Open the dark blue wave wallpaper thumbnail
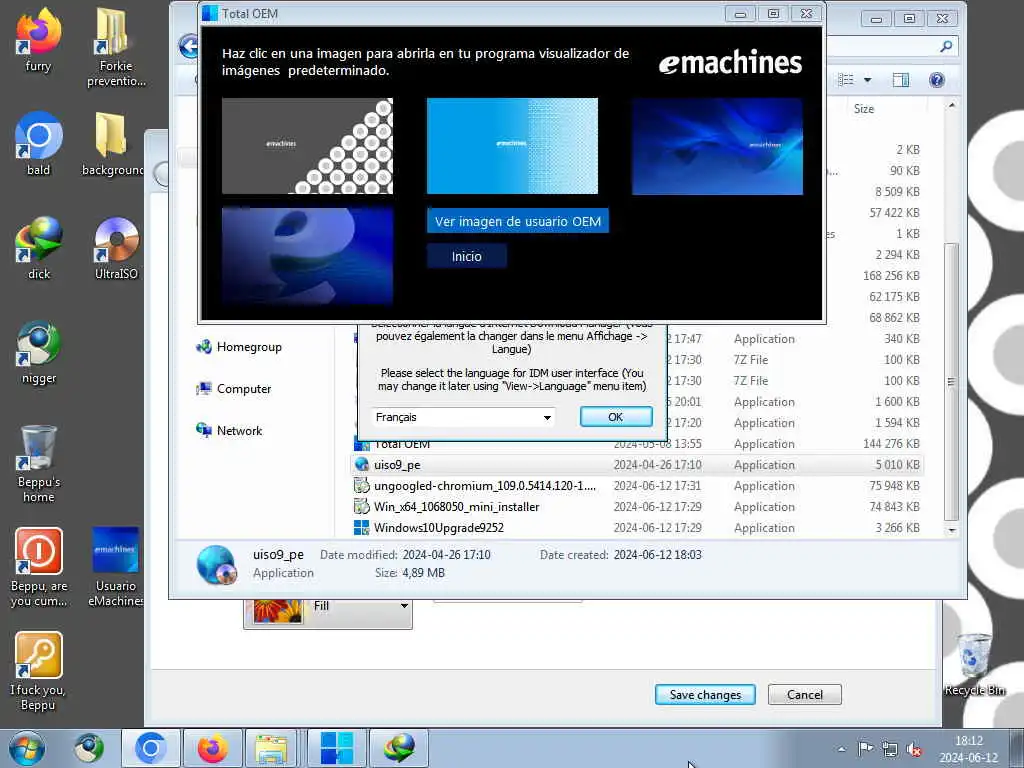The image size is (1024, 768). 717,146
